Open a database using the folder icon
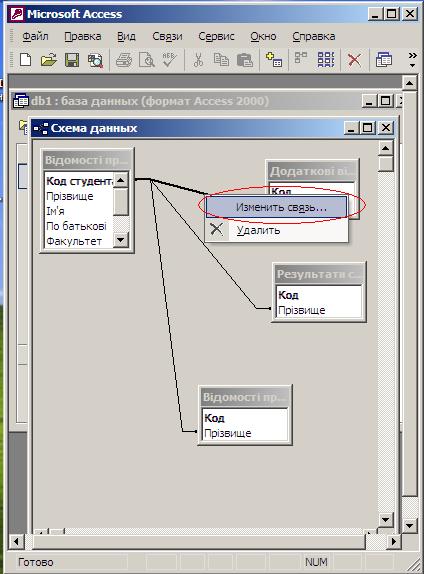The width and height of the screenshot is (424, 574). (48, 60)
